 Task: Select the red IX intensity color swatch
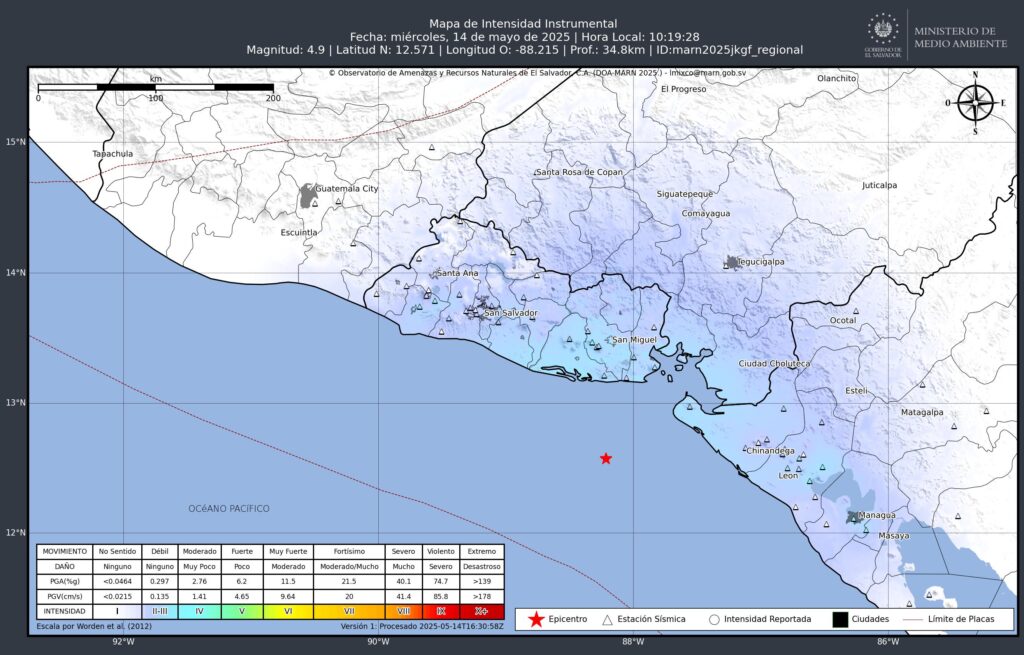(x=441, y=611)
